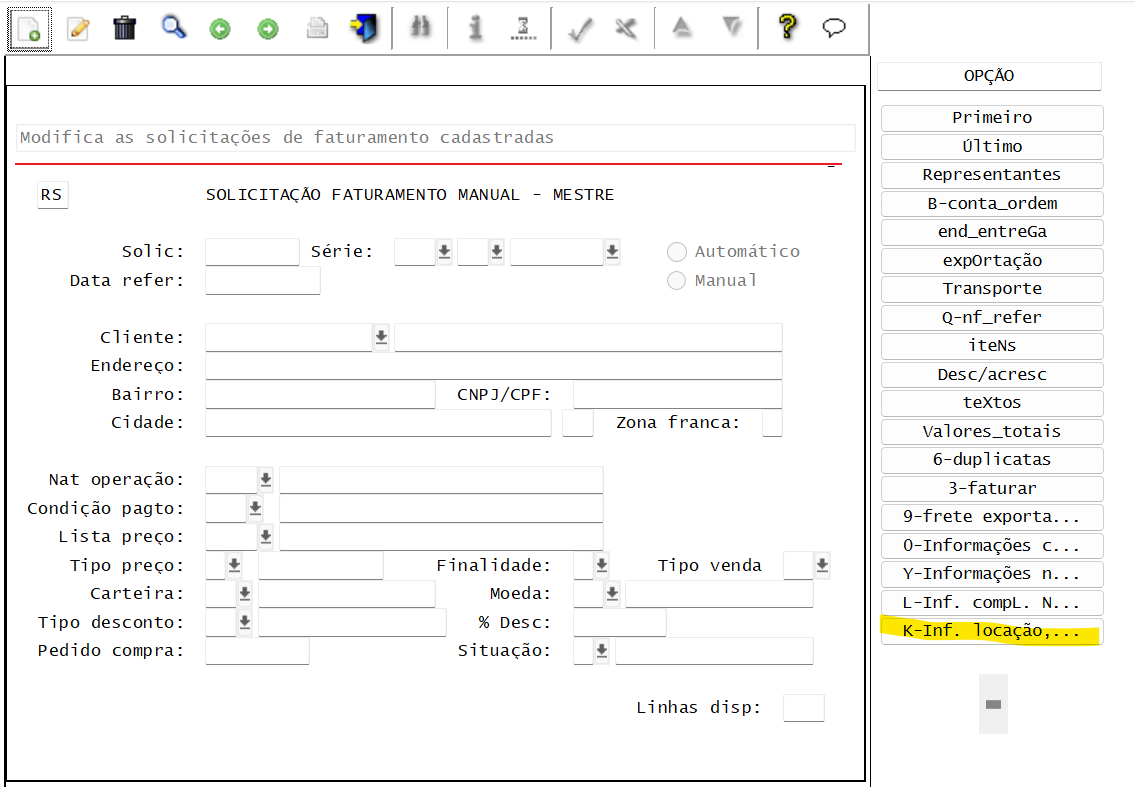Click the trash can delete icon
1135x787 pixels.
(x=125, y=28)
